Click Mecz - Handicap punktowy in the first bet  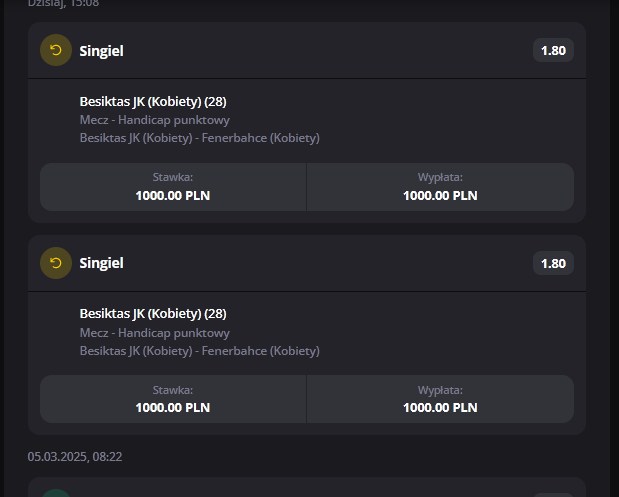coord(154,120)
